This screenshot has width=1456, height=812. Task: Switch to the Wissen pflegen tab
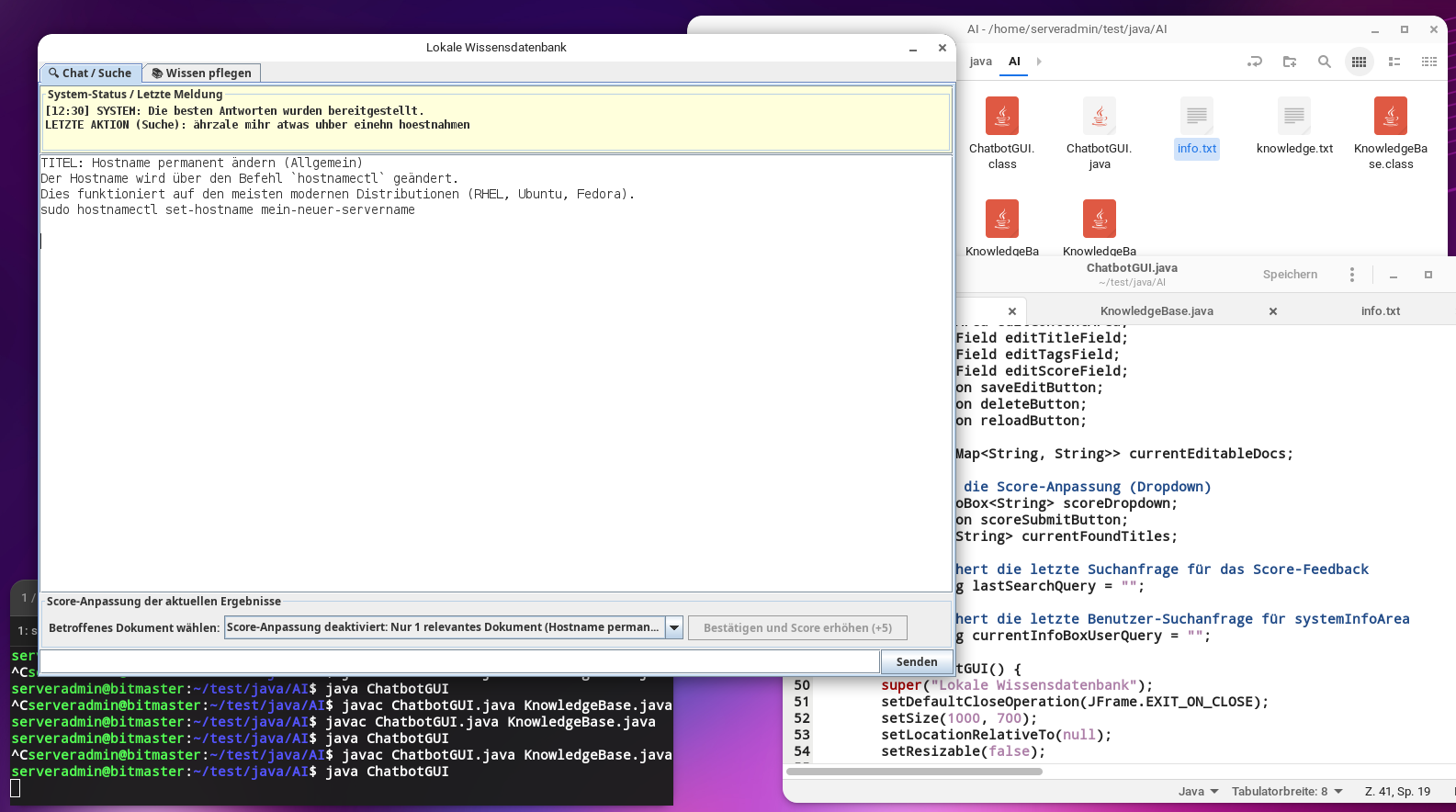coord(202,73)
